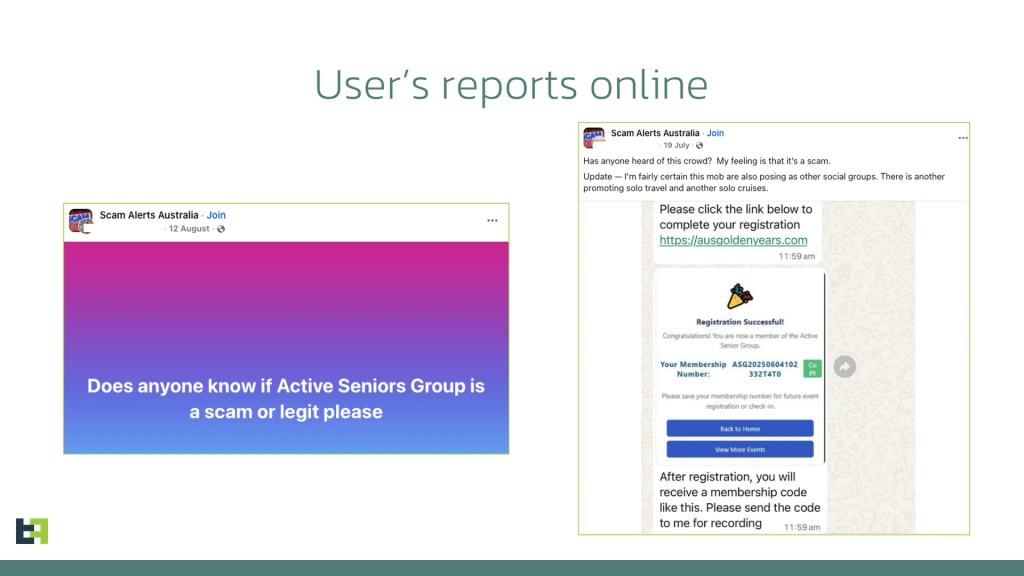The height and width of the screenshot is (576, 1024).
Task: Click the 12 August post date
Action: click(x=188, y=229)
